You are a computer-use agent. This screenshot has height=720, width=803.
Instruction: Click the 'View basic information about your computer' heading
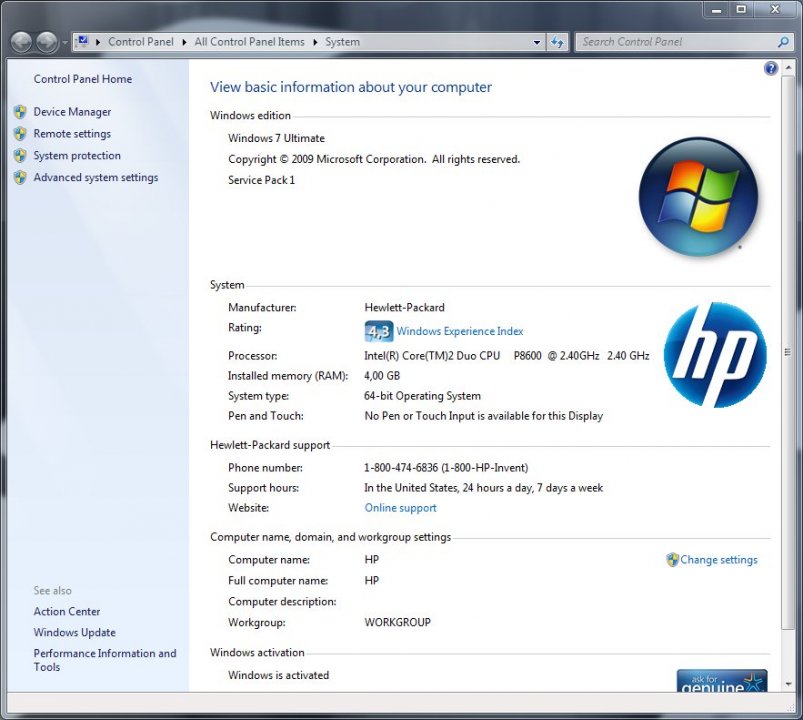351,87
